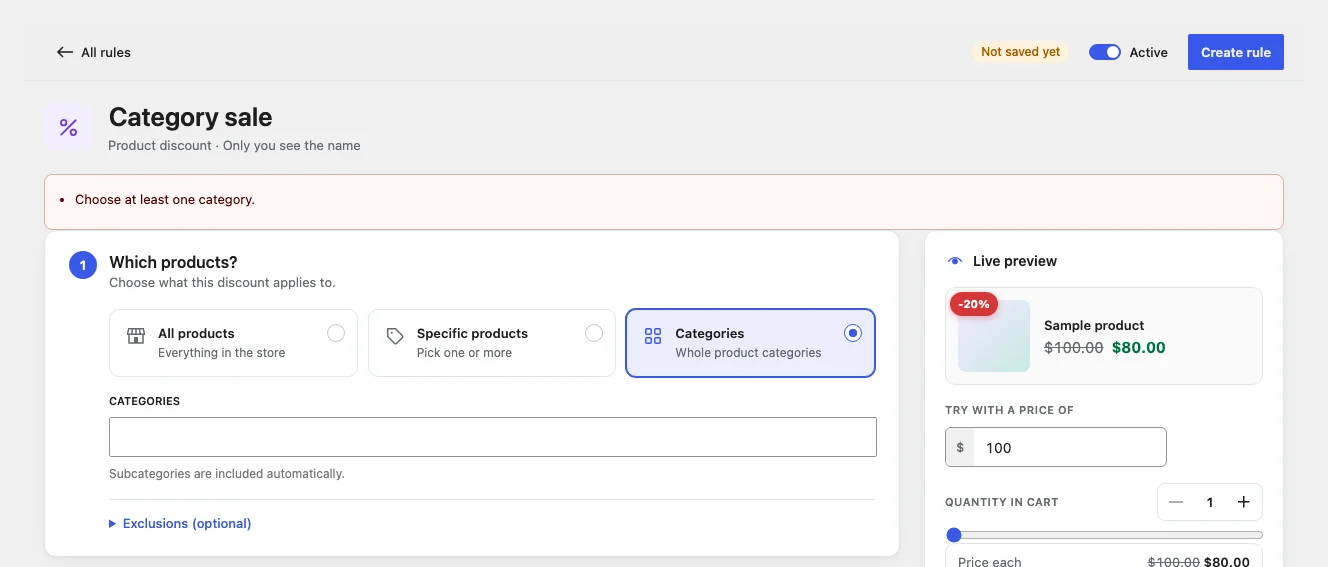The width and height of the screenshot is (1328, 567).
Task: Click the Category sale rule title
Action: coord(190,117)
